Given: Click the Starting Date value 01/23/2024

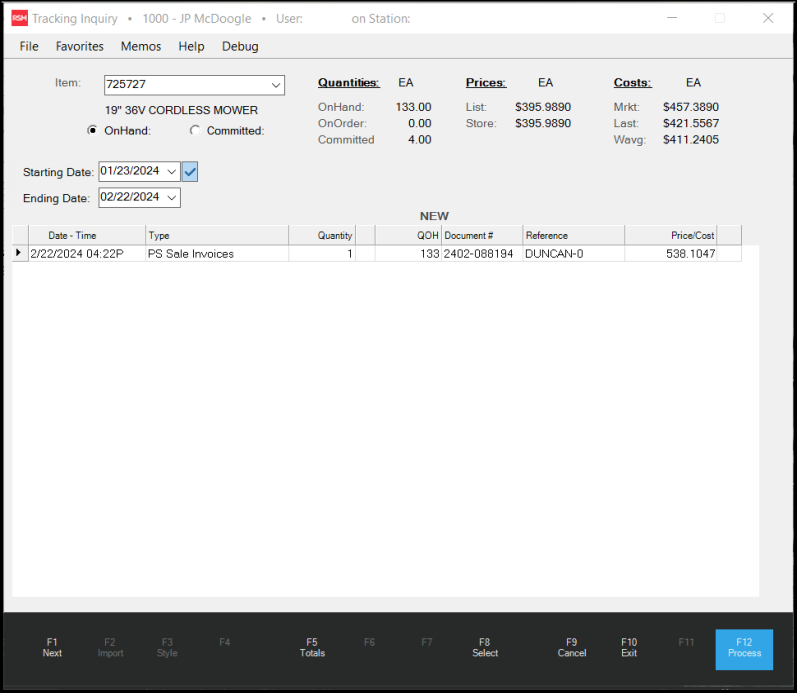Looking at the screenshot, I should coord(130,171).
